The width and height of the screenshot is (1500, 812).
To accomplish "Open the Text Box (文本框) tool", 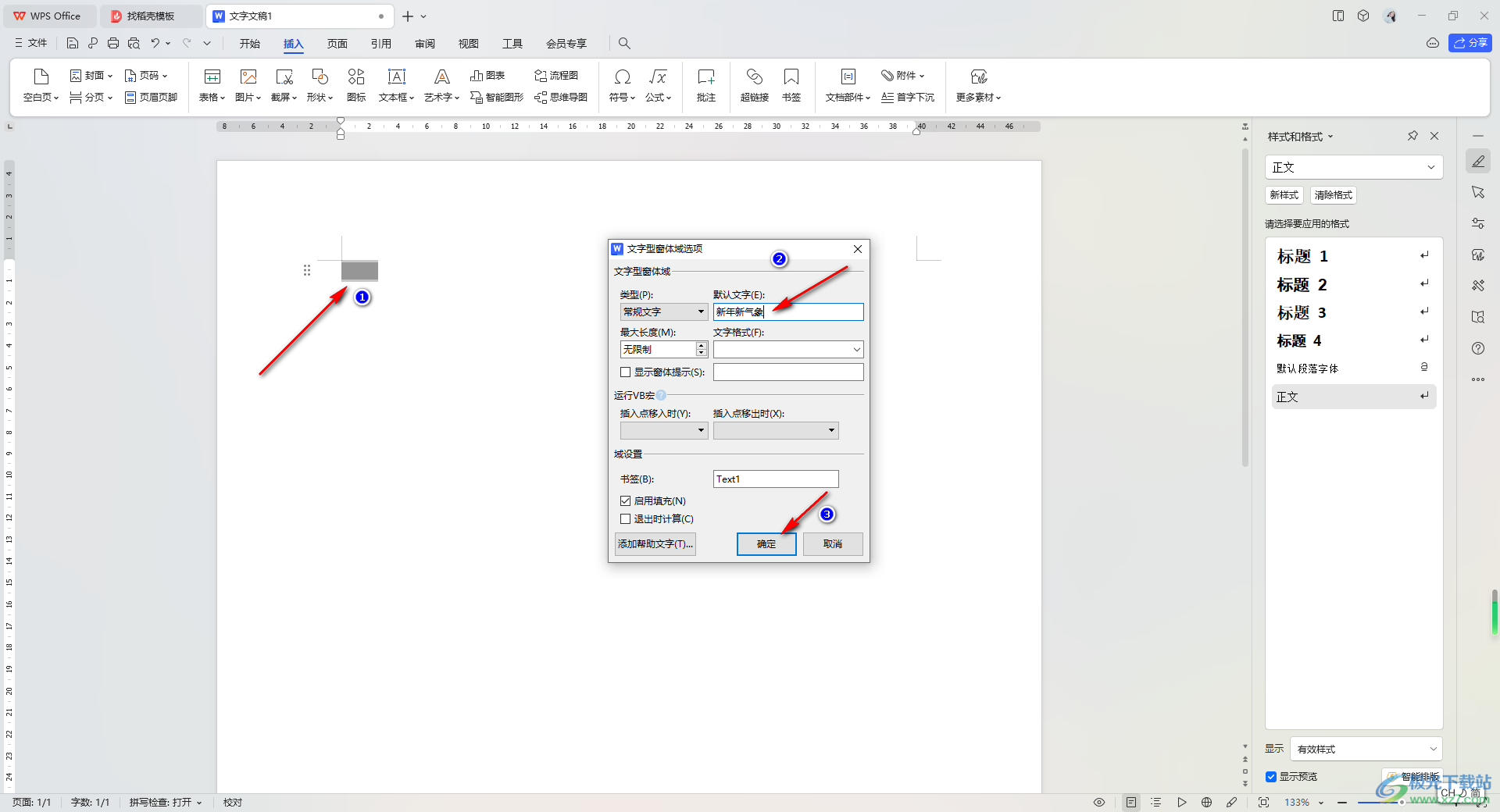I will point(396,77).
